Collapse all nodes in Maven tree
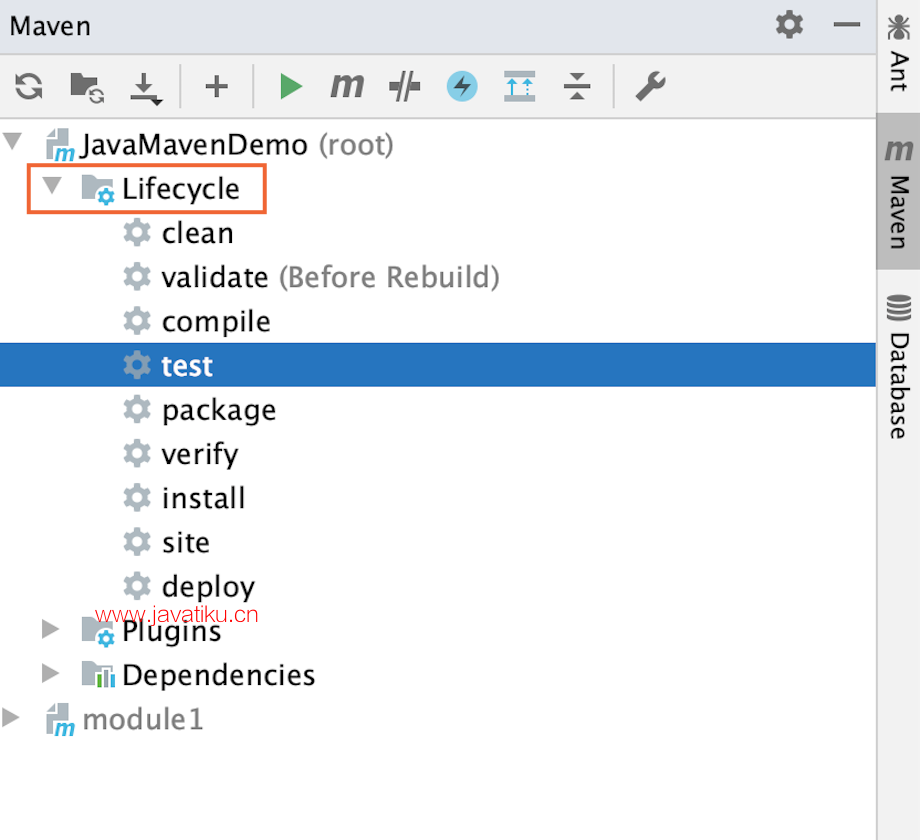The image size is (920, 840). click(577, 86)
